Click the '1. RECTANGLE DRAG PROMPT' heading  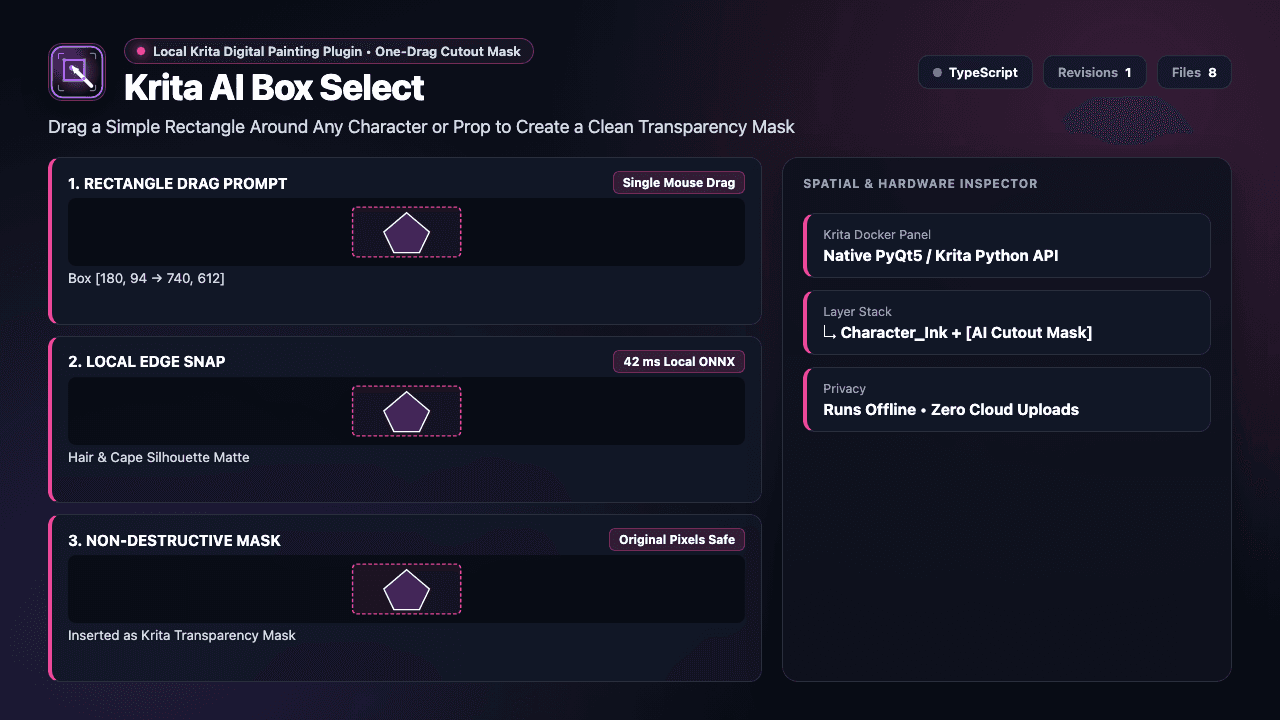click(x=178, y=184)
